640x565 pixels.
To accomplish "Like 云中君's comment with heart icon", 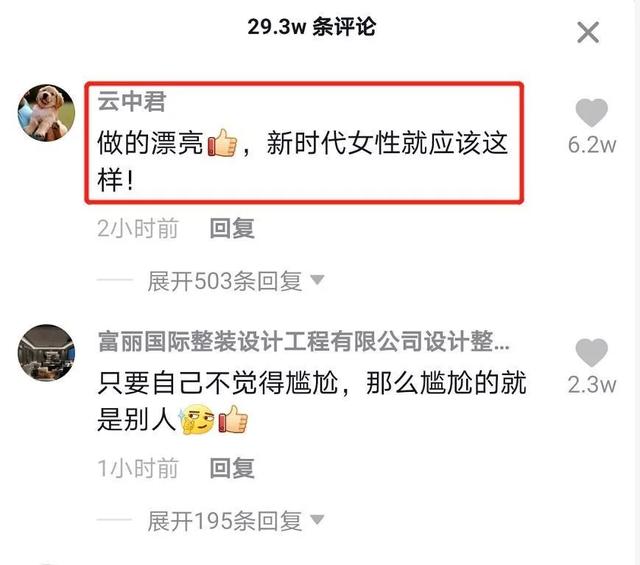I will click(x=591, y=113).
